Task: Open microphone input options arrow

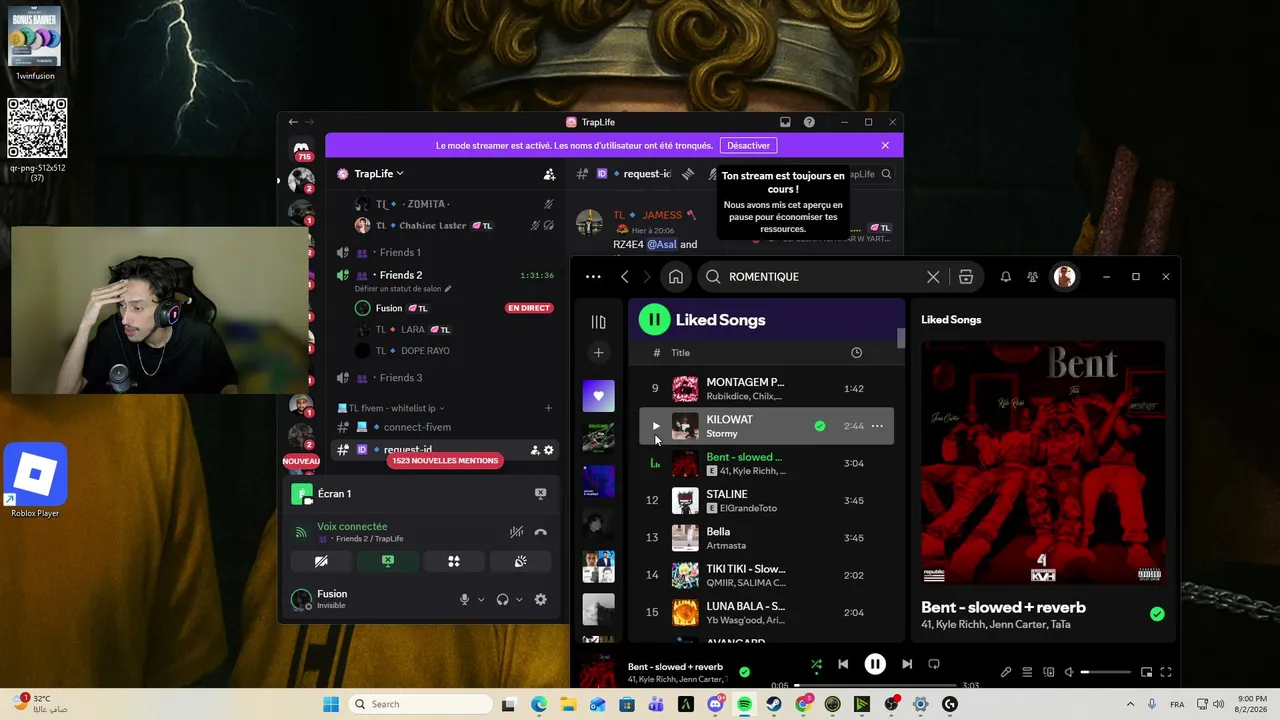Action: click(481, 600)
